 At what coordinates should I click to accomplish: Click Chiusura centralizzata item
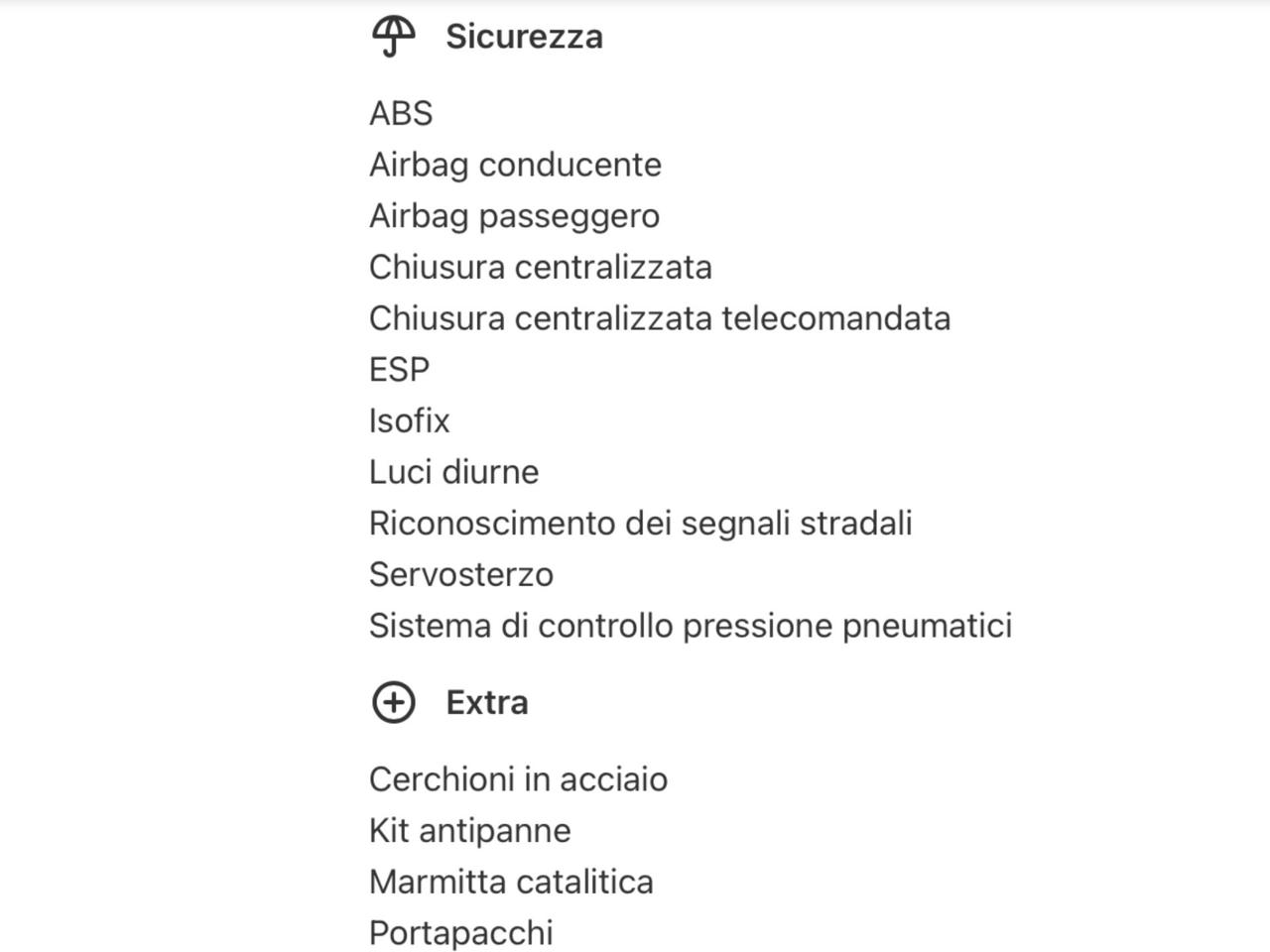[540, 267]
